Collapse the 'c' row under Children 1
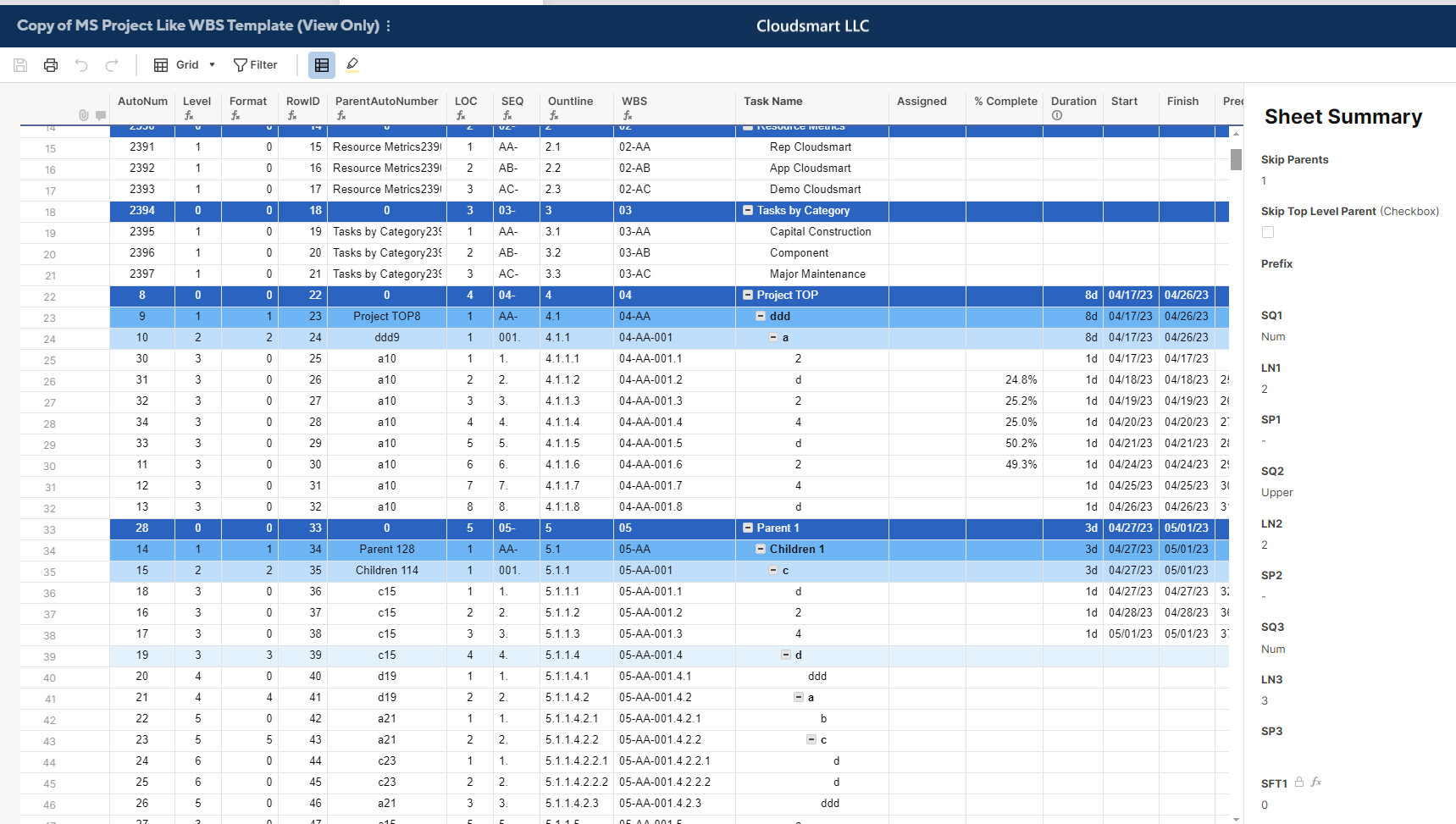The height and width of the screenshot is (824, 1456). tap(773, 570)
